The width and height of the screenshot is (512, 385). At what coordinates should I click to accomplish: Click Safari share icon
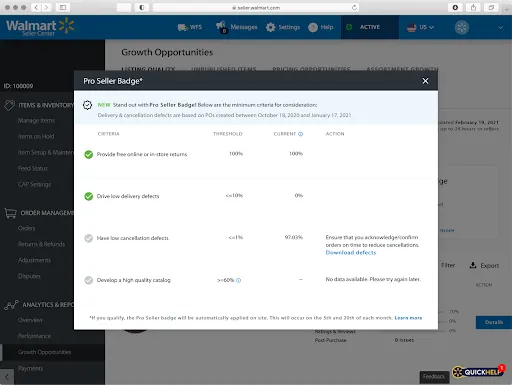tap(473, 7)
